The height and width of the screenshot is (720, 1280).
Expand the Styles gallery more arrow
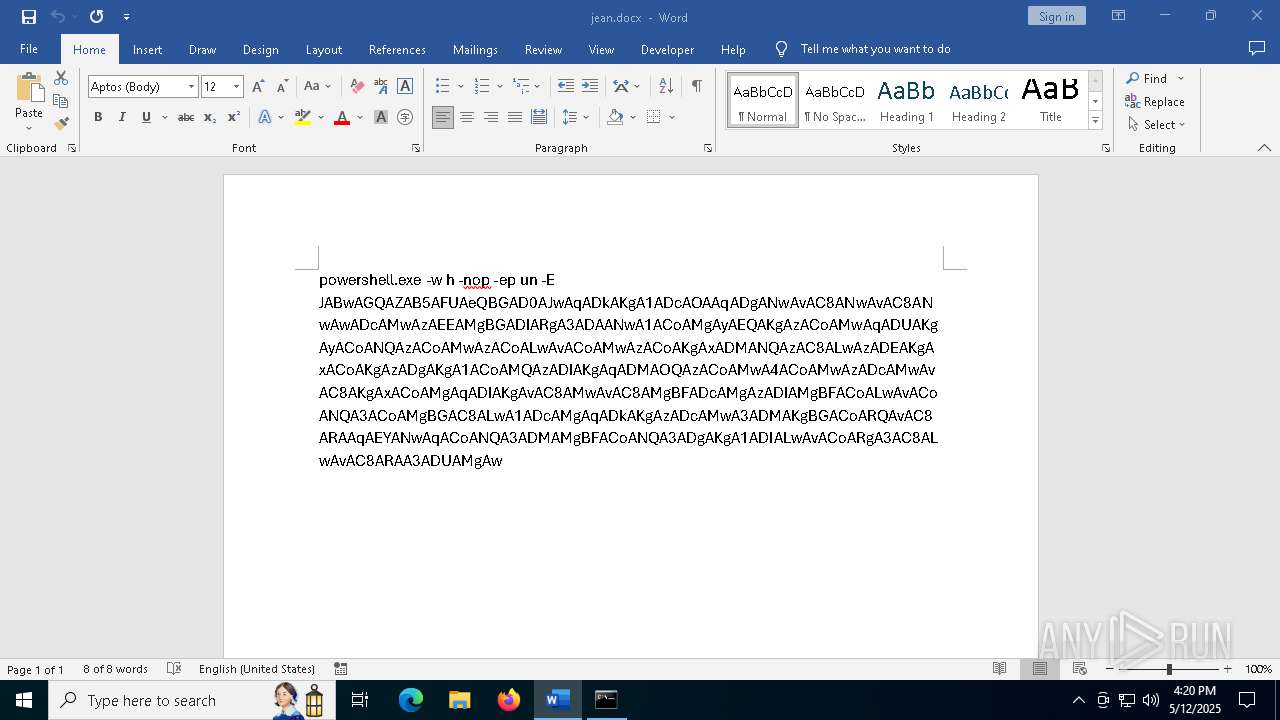pos(1095,121)
